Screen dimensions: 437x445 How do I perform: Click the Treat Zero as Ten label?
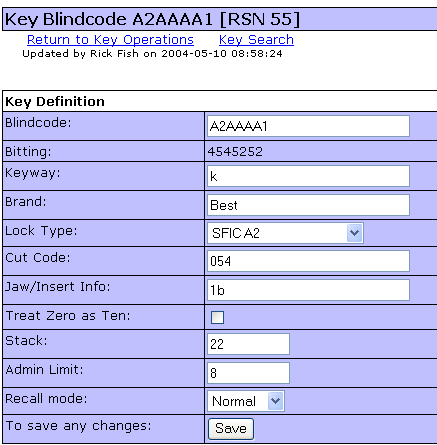(68, 315)
